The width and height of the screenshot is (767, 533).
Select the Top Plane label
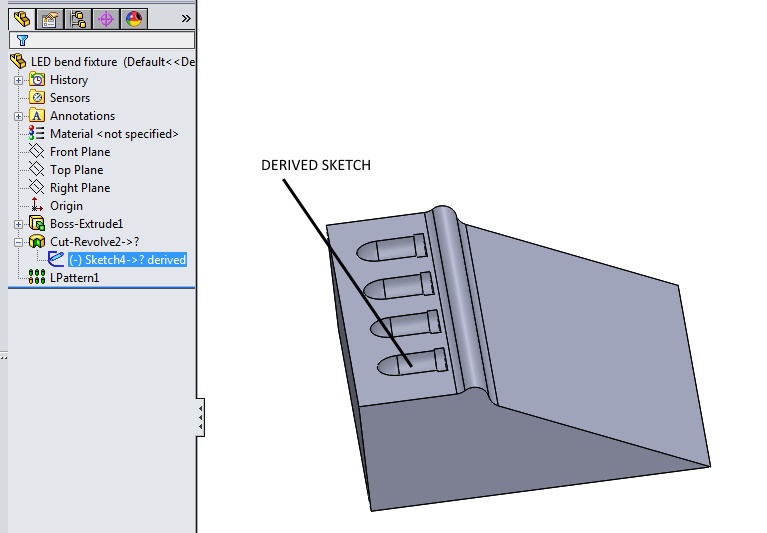point(76,170)
